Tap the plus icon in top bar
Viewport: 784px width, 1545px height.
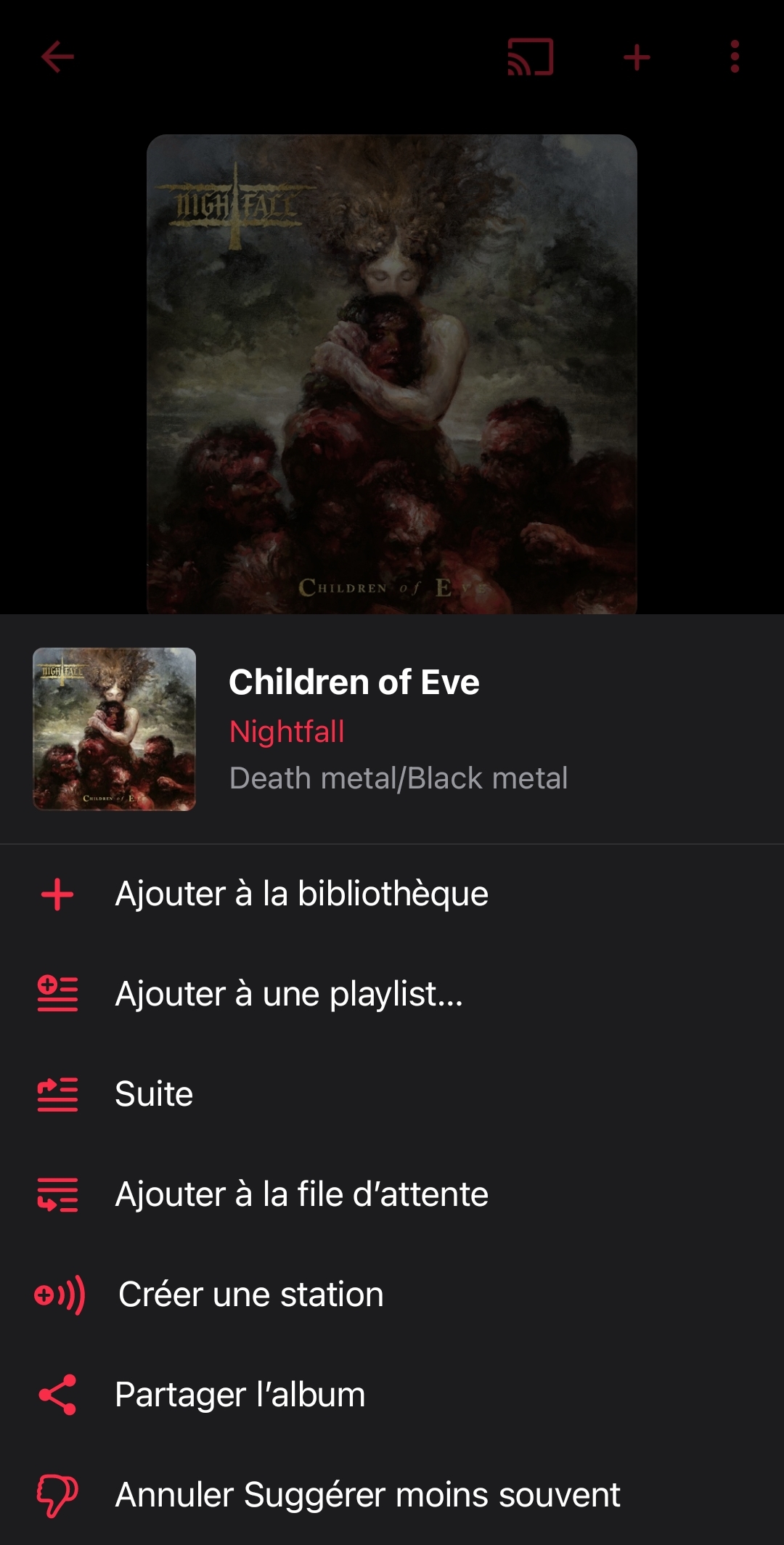637,57
